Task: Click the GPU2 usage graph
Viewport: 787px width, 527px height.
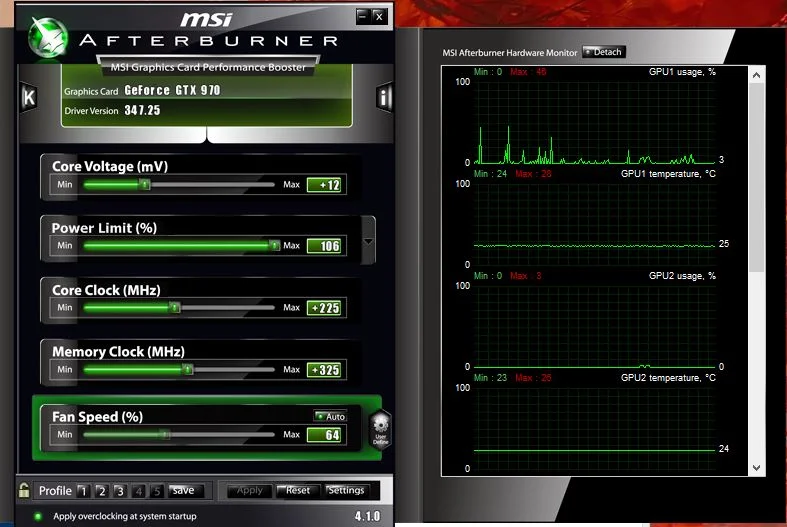Action: pyautogui.click(x=594, y=326)
